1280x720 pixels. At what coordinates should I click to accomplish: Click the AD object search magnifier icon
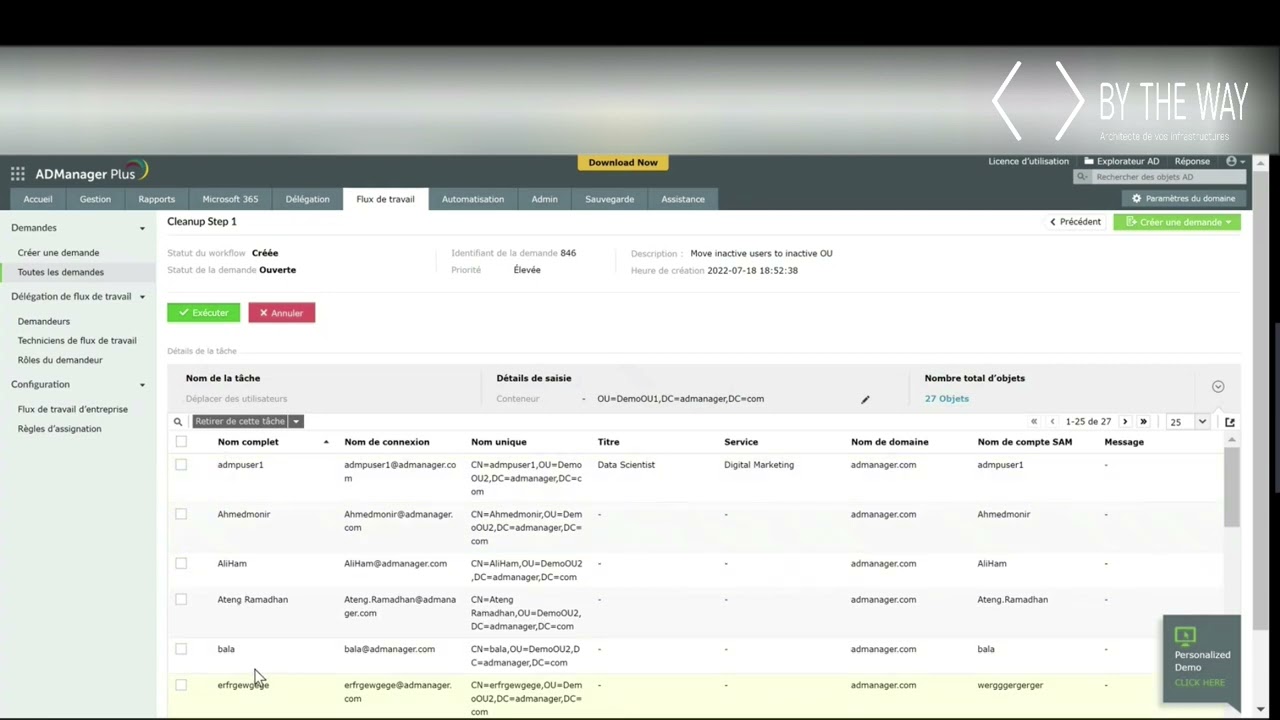1083,177
